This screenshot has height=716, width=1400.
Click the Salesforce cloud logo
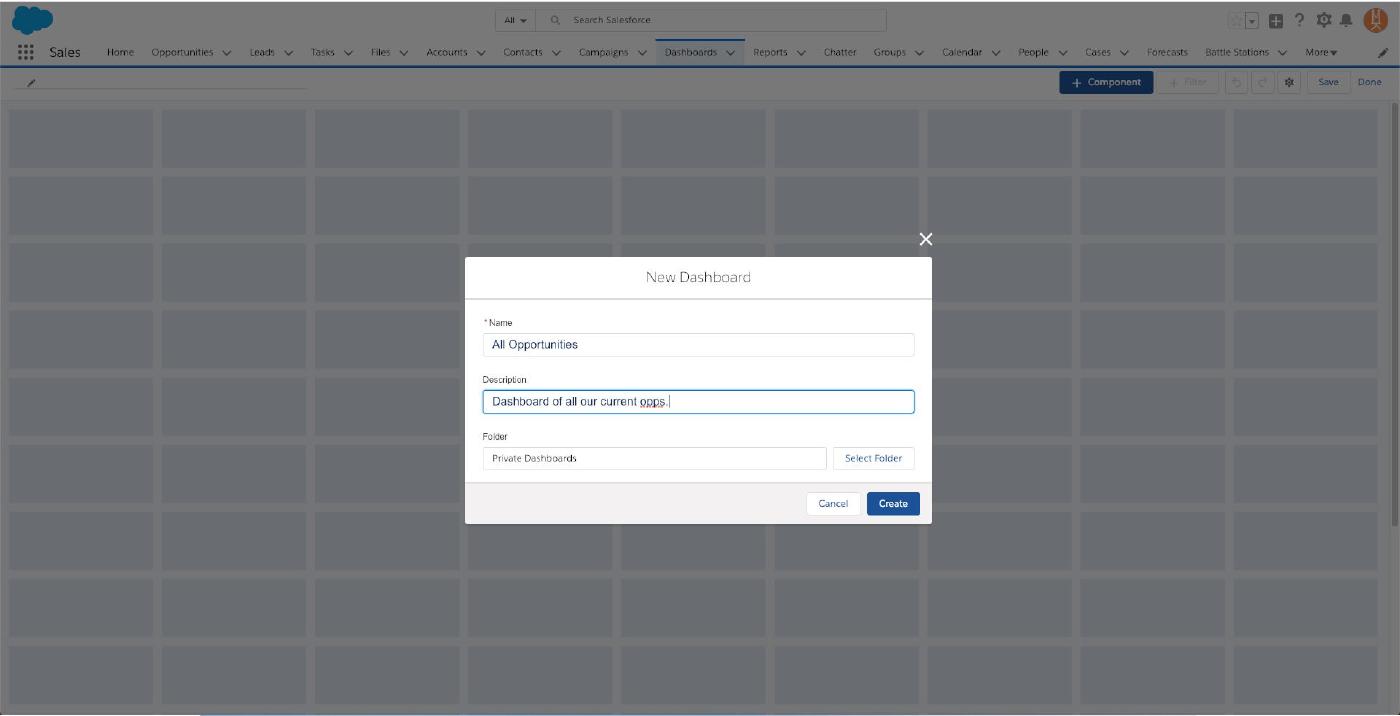32,20
